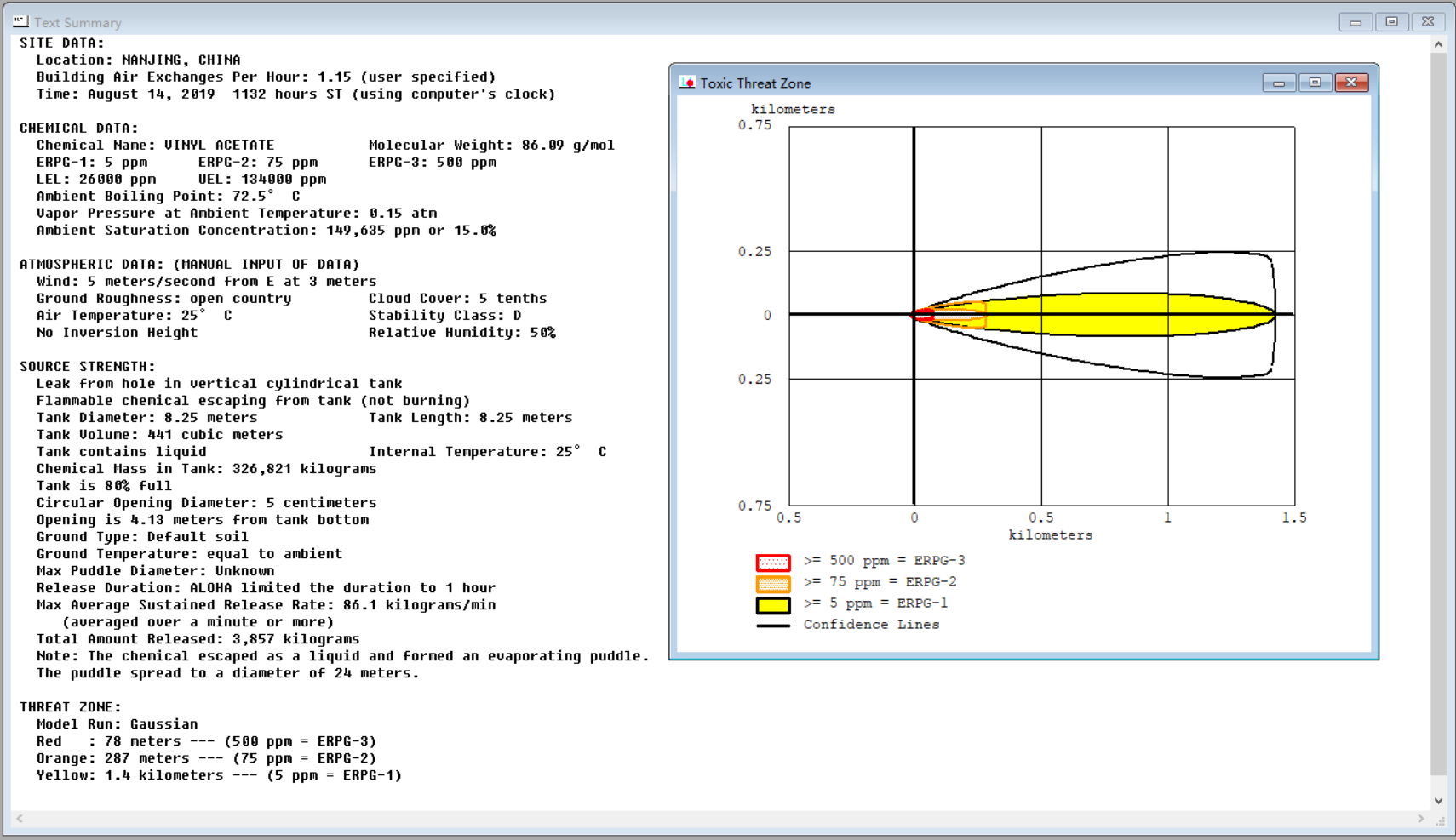Click the Toxic Threat Zone window title icon
1456x840 pixels.
click(x=687, y=83)
